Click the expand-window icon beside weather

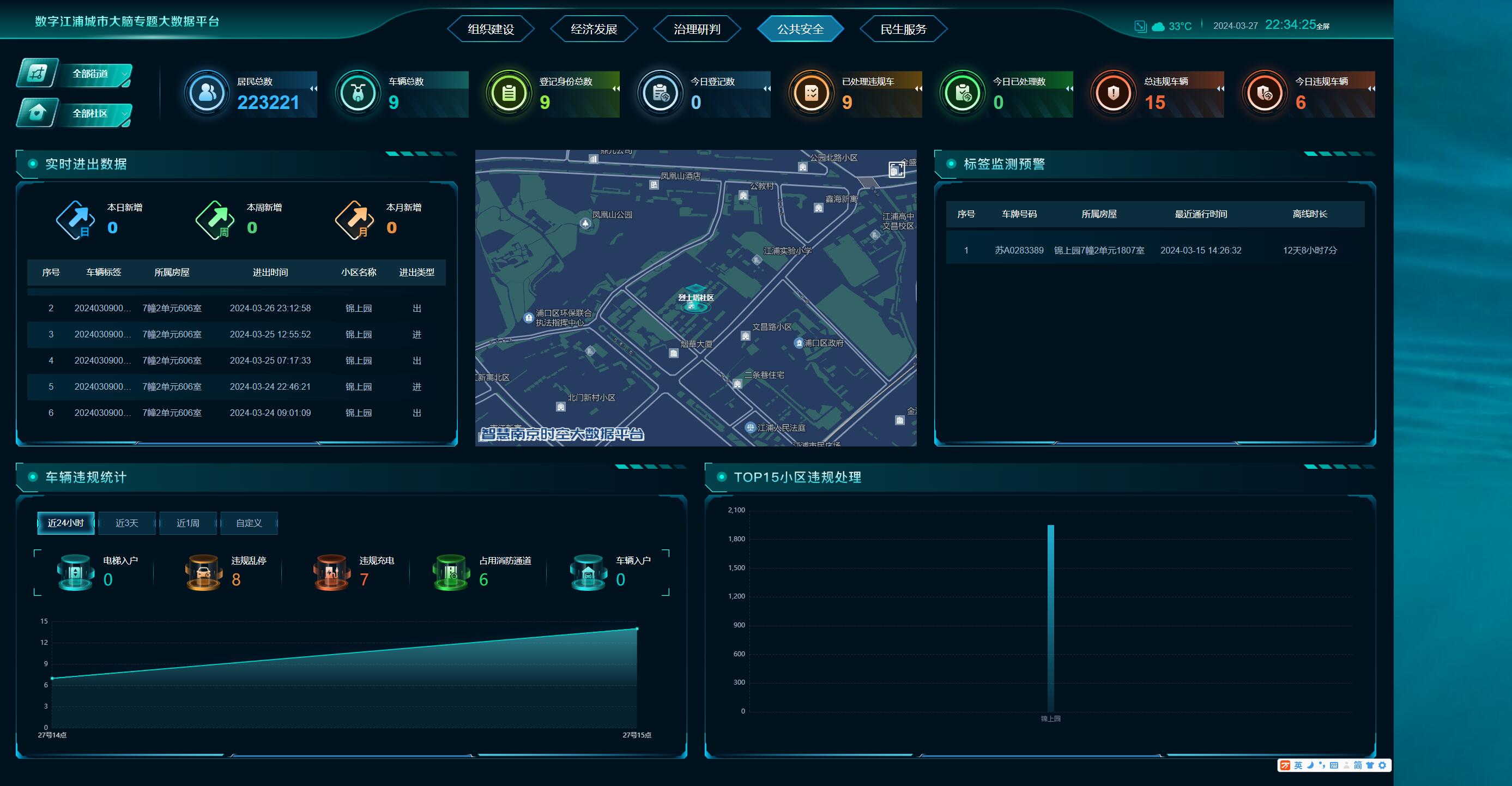tap(1140, 26)
